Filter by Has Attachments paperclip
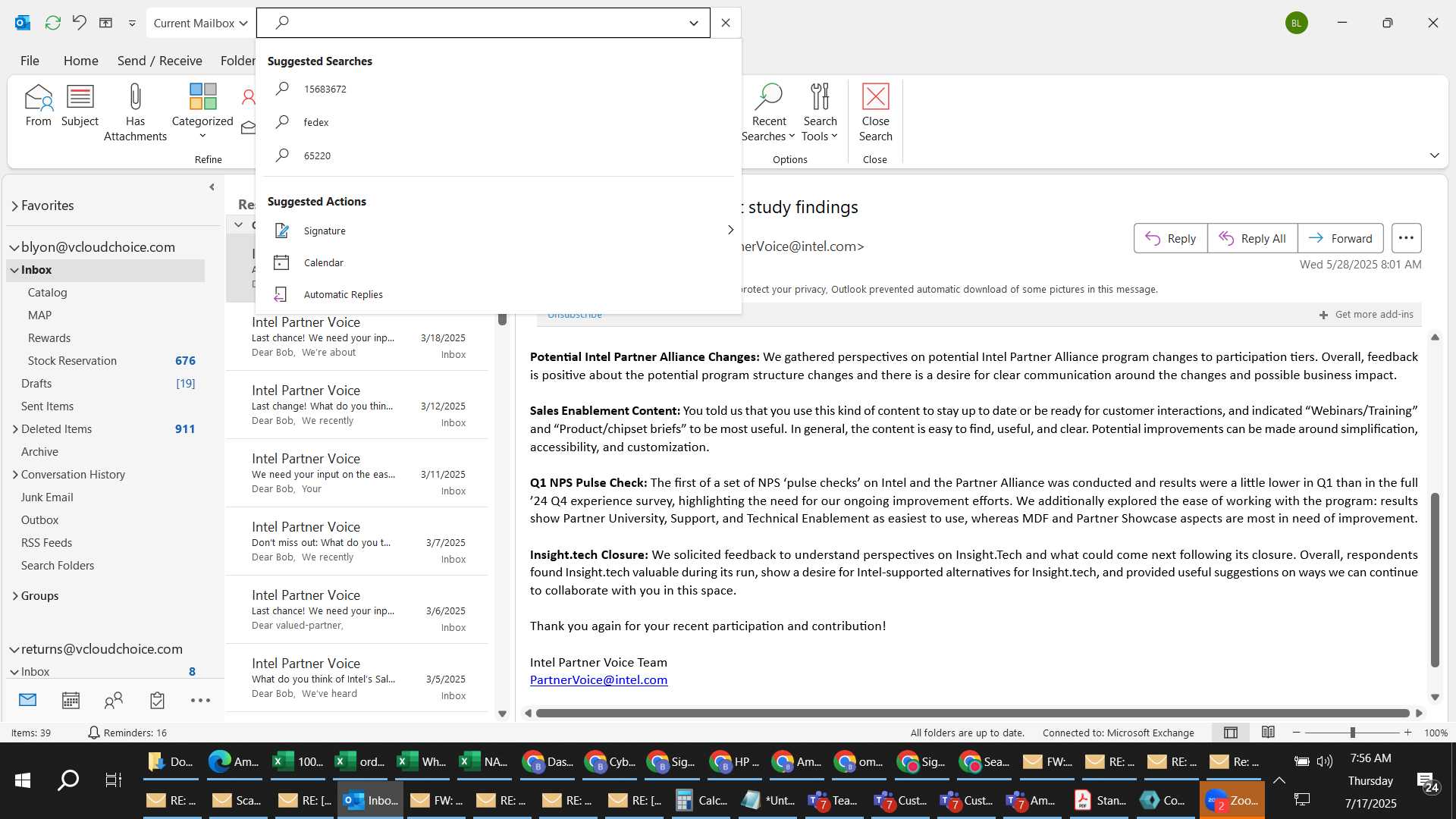The image size is (1456, 819). tap(135, 113)
